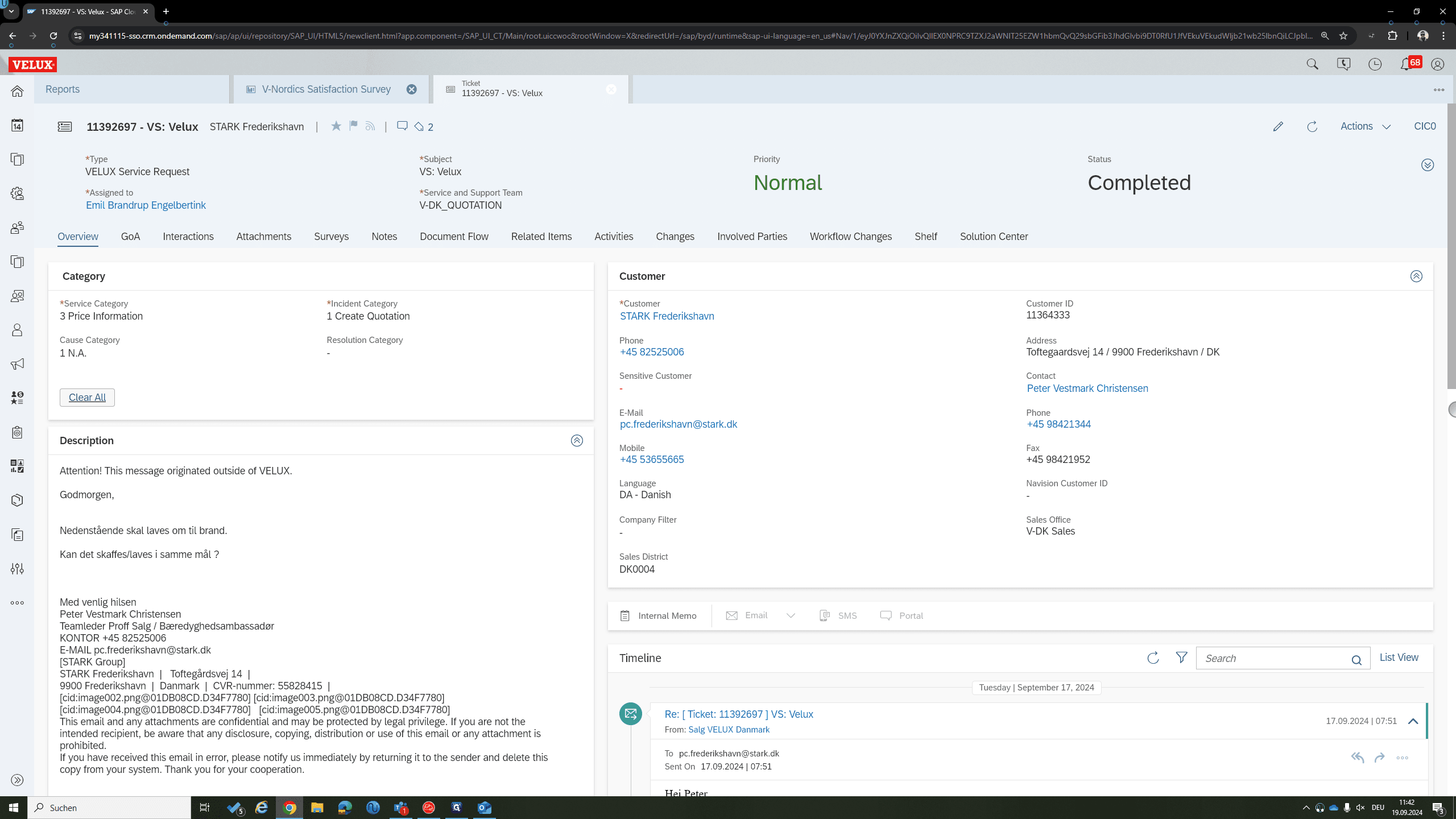Toggle the follow feed icon next to flag
Image resolution: width=1456 pixels, height=819 pixels.
(370, 126)
